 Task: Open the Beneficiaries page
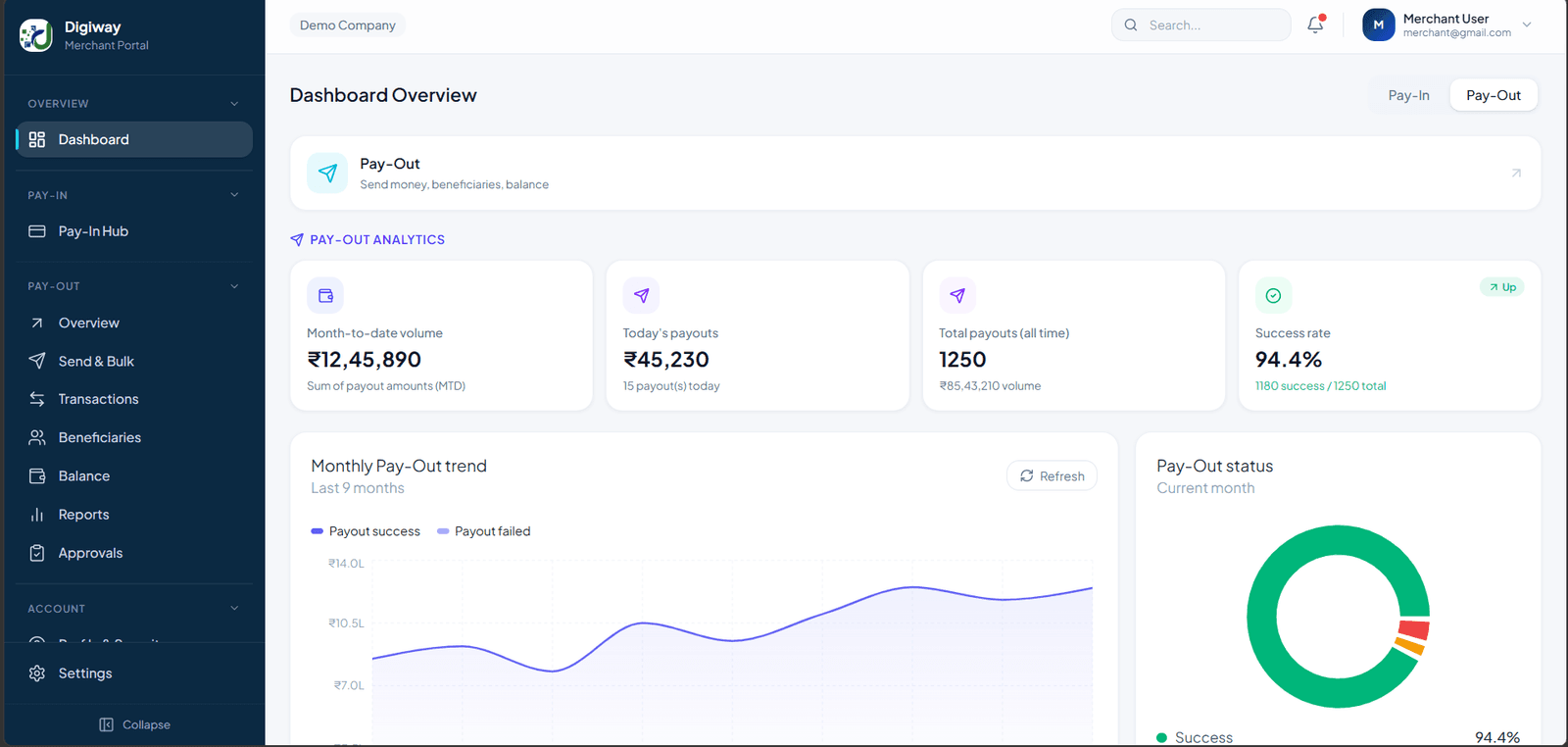134,437
